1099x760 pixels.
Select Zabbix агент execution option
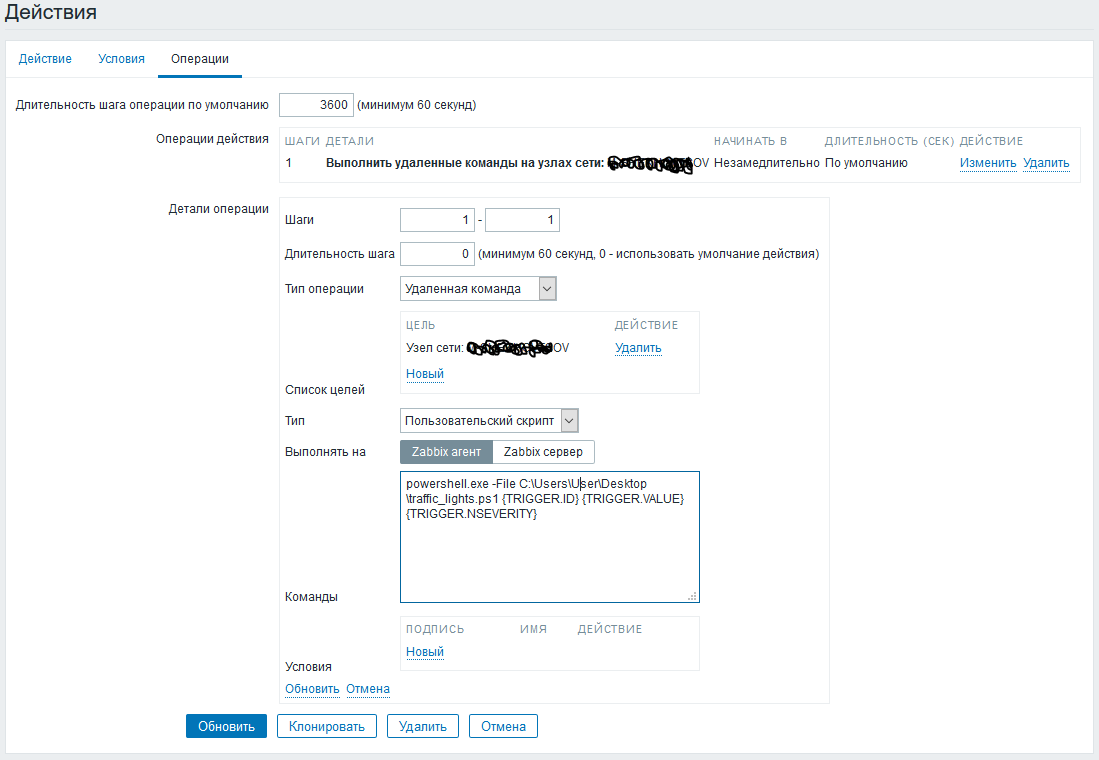click(446, 452)
